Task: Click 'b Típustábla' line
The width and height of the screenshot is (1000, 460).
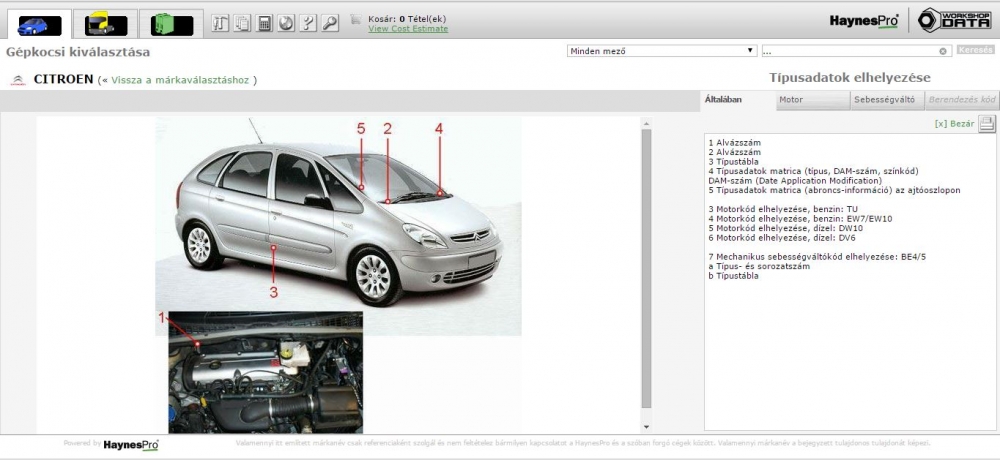Action: pos(733,276)
